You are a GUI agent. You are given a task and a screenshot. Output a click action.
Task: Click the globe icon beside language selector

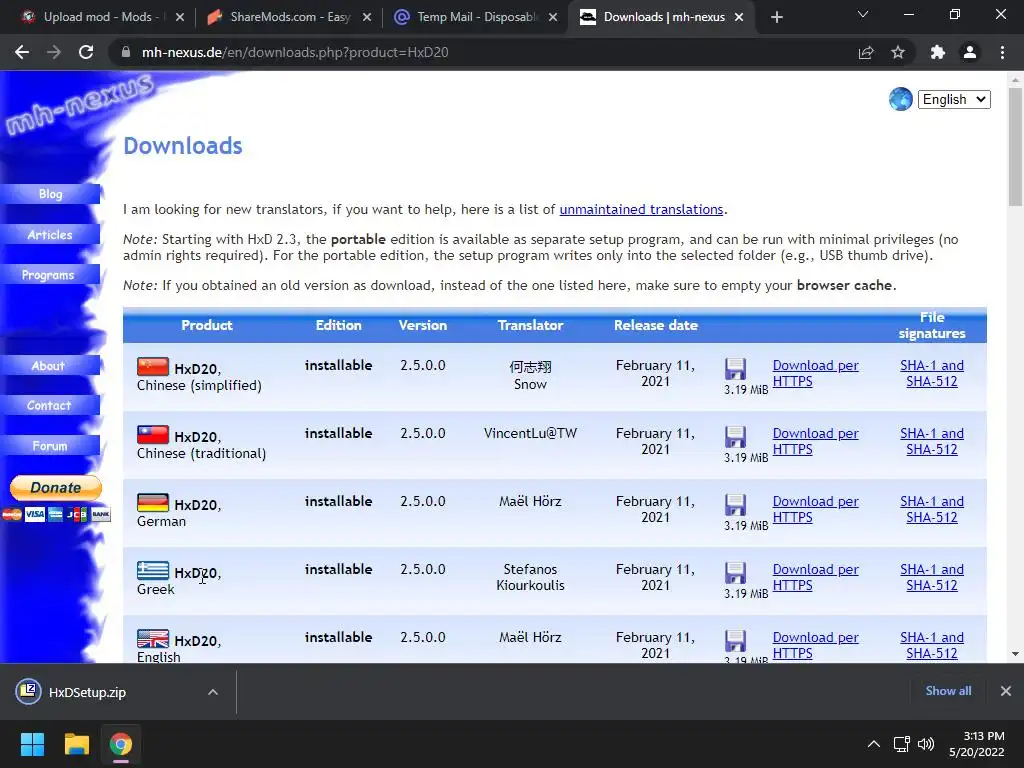[901, 99]
